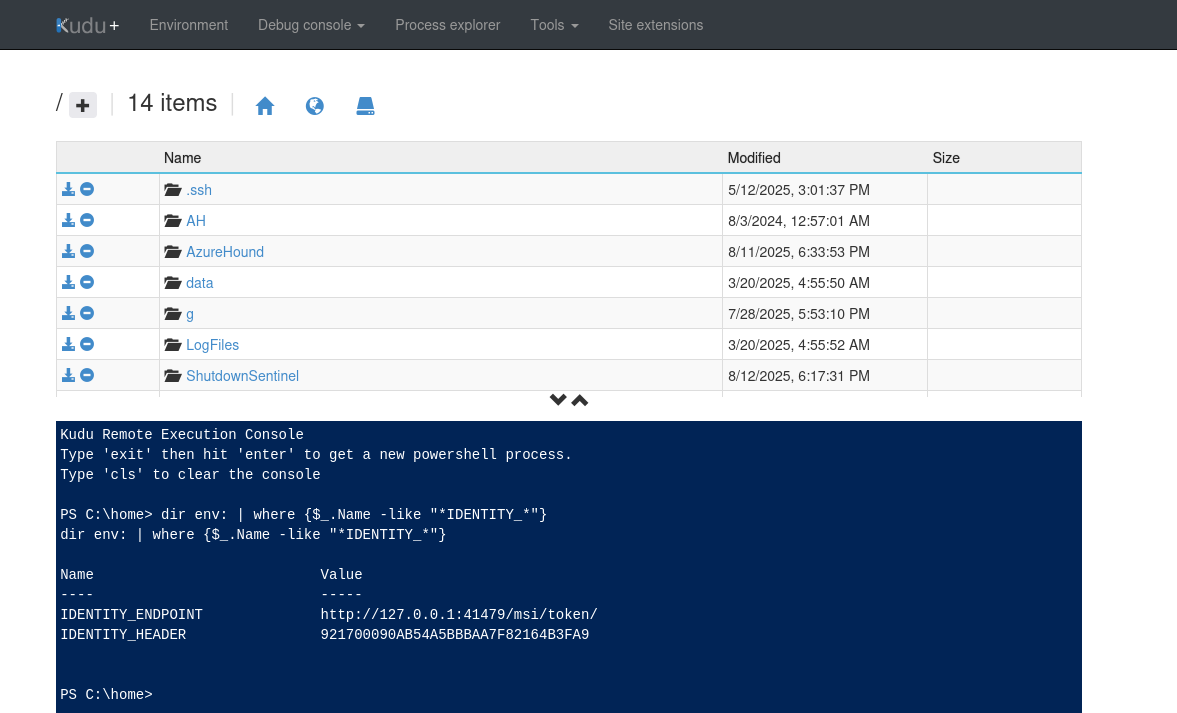The height and width of the screenshot is (713, 1177).
Task: Open the LogFiles folder link
Action: [x=212, y=344]
